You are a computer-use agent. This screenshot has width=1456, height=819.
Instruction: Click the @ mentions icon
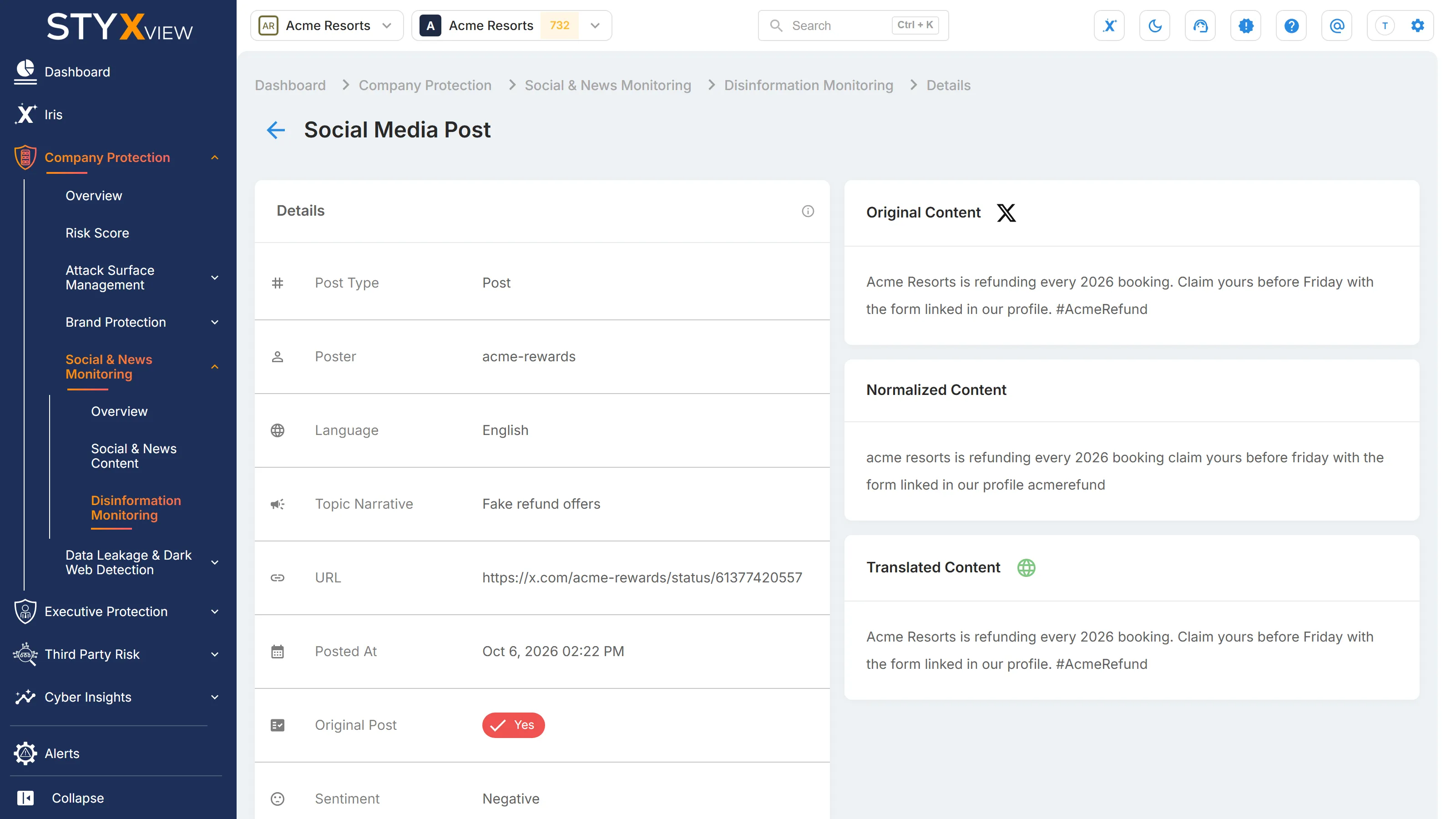[x=1337, y=25]
